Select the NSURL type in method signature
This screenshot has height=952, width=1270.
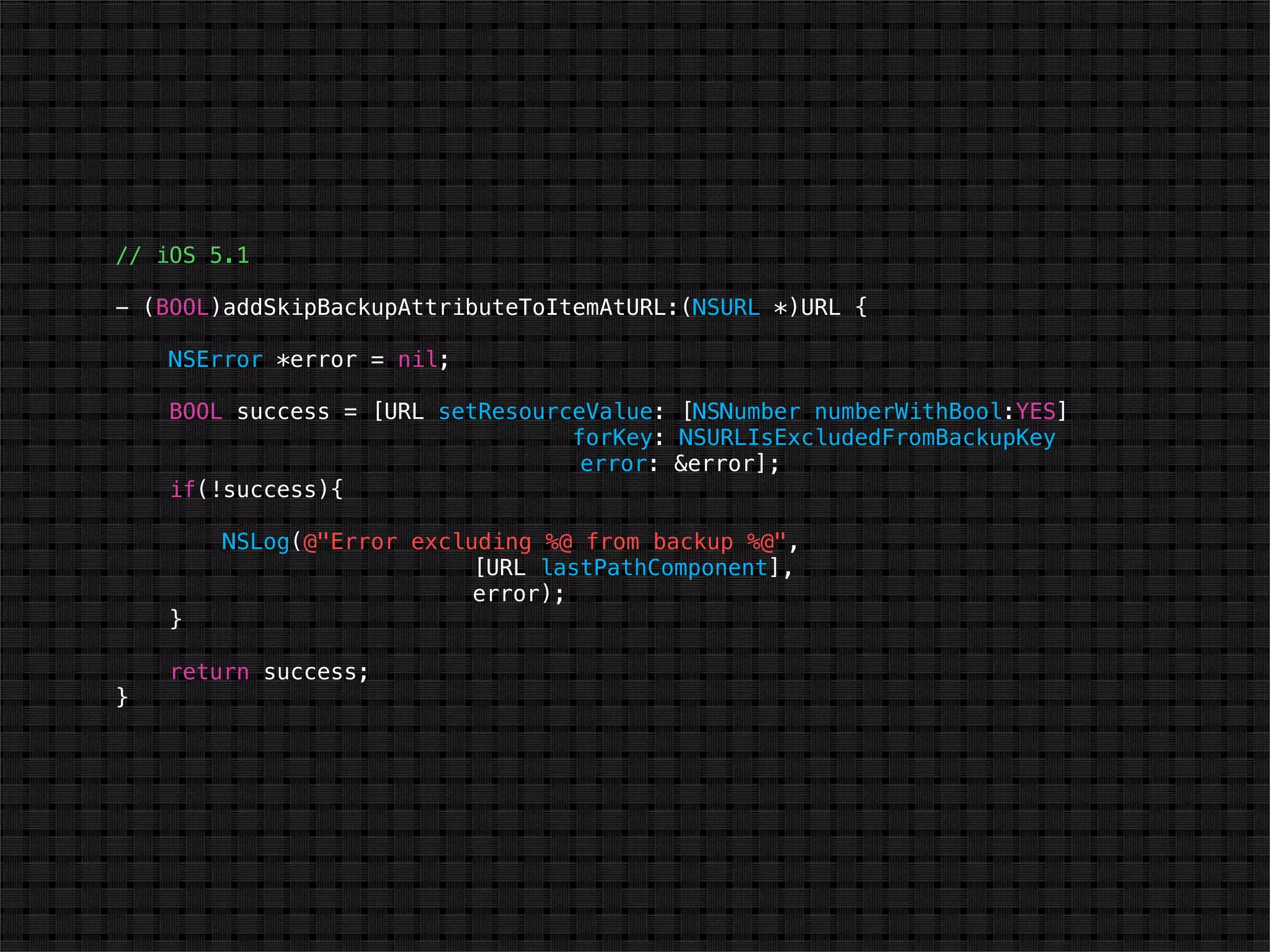[726, 307]
